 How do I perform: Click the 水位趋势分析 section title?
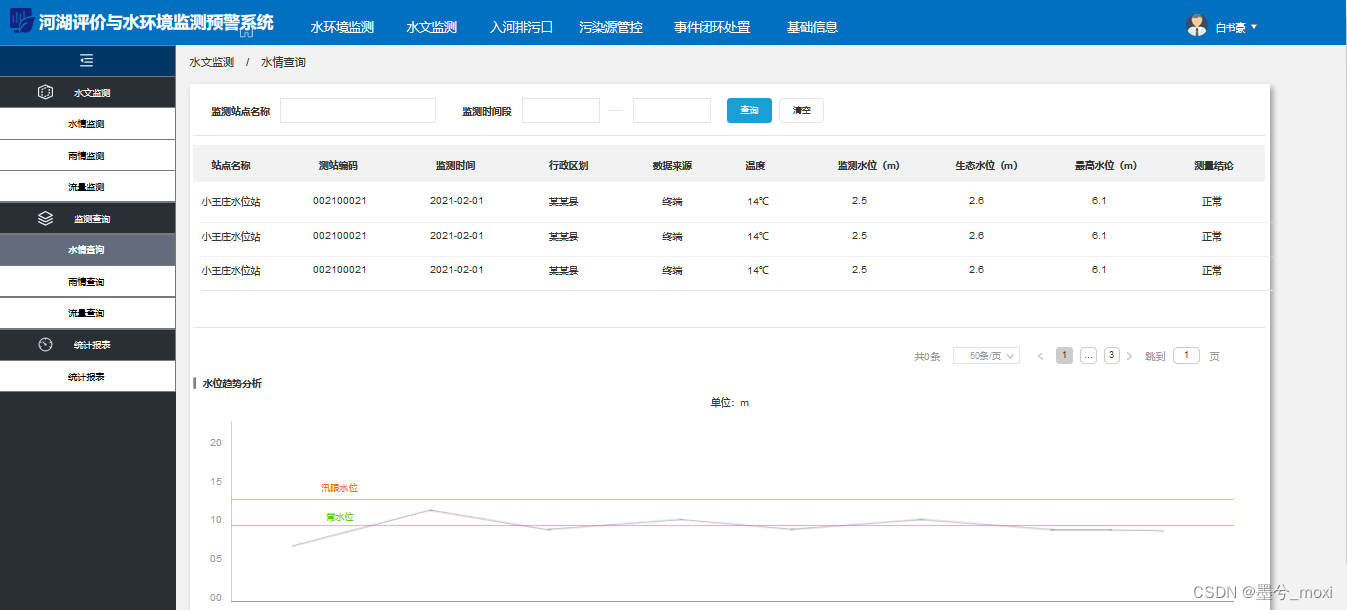pyautogui.click(x=232, y=383)
